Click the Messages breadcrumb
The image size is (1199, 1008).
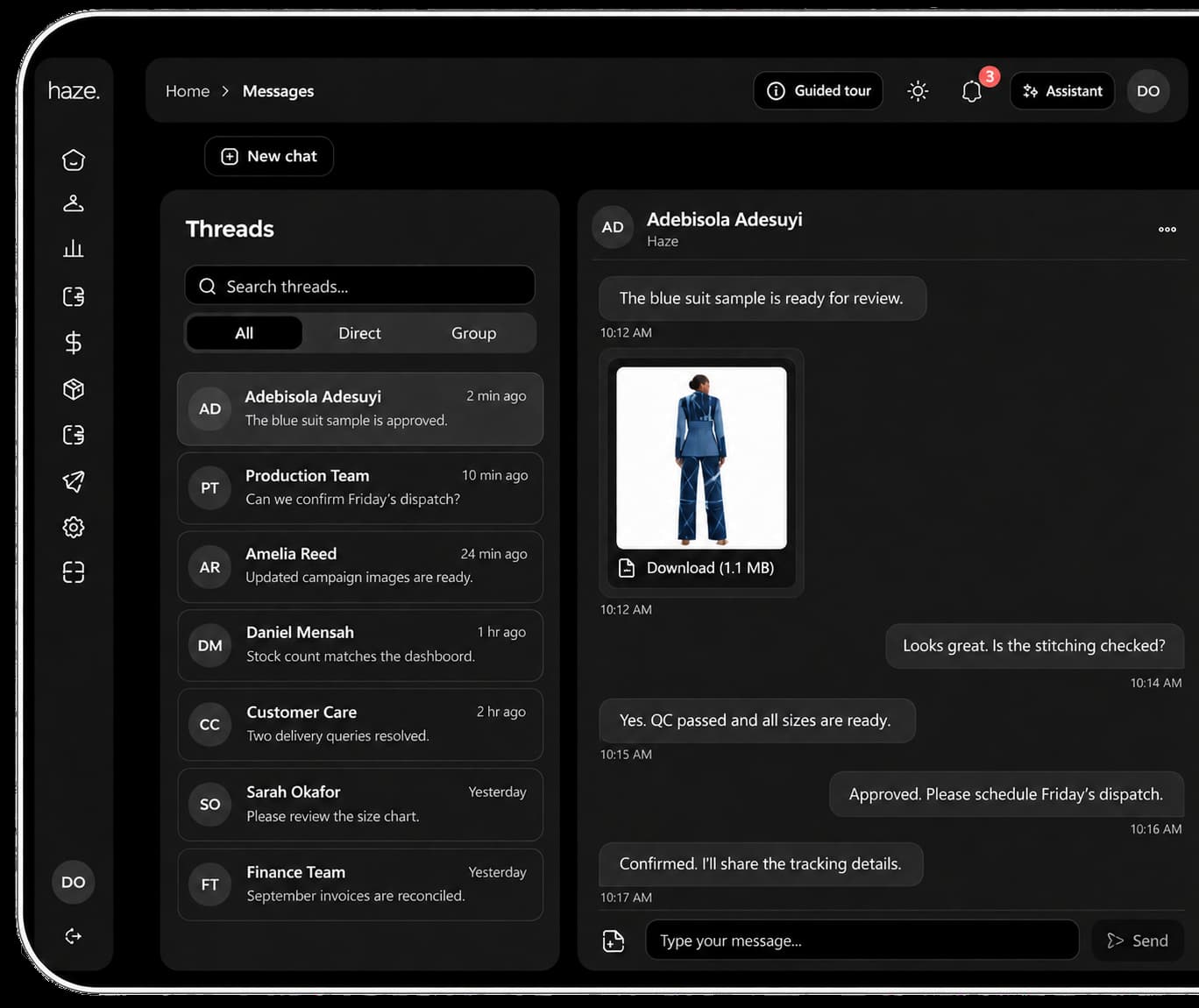[278, 91]
